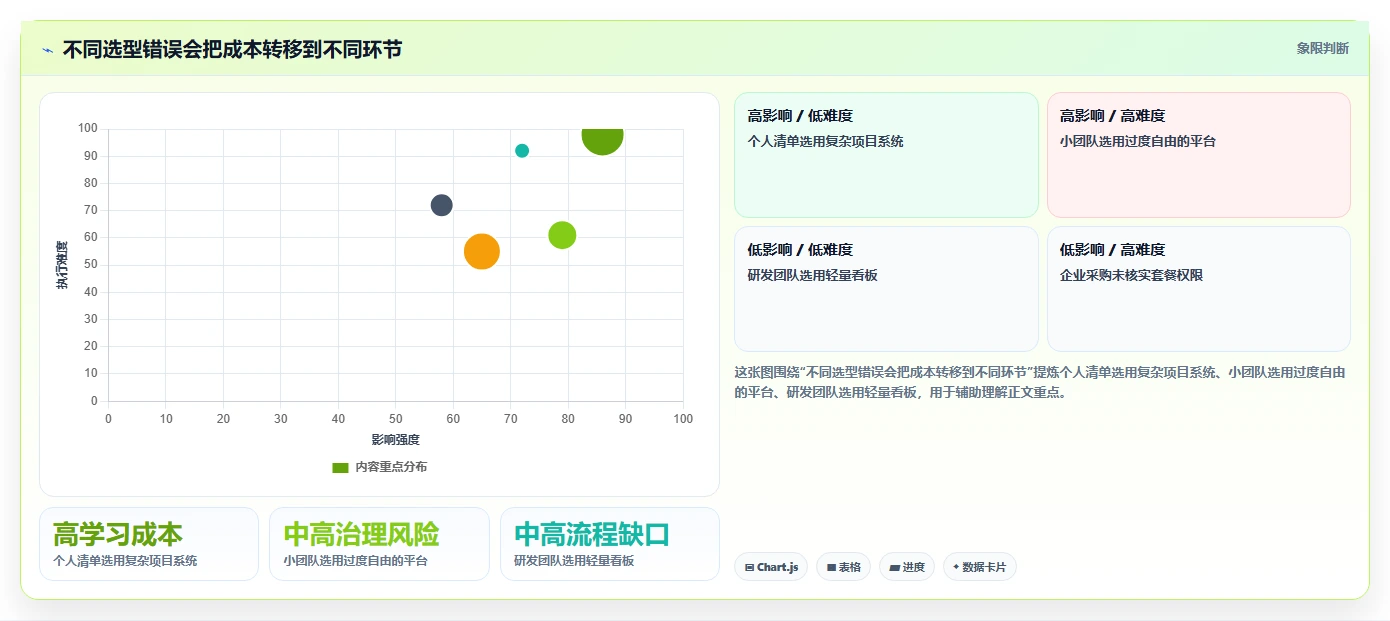Click the 象限判断 label in the header
Image resolution: width=1390 pixels, height=621 pixels.
click(x=1322, y=48)
